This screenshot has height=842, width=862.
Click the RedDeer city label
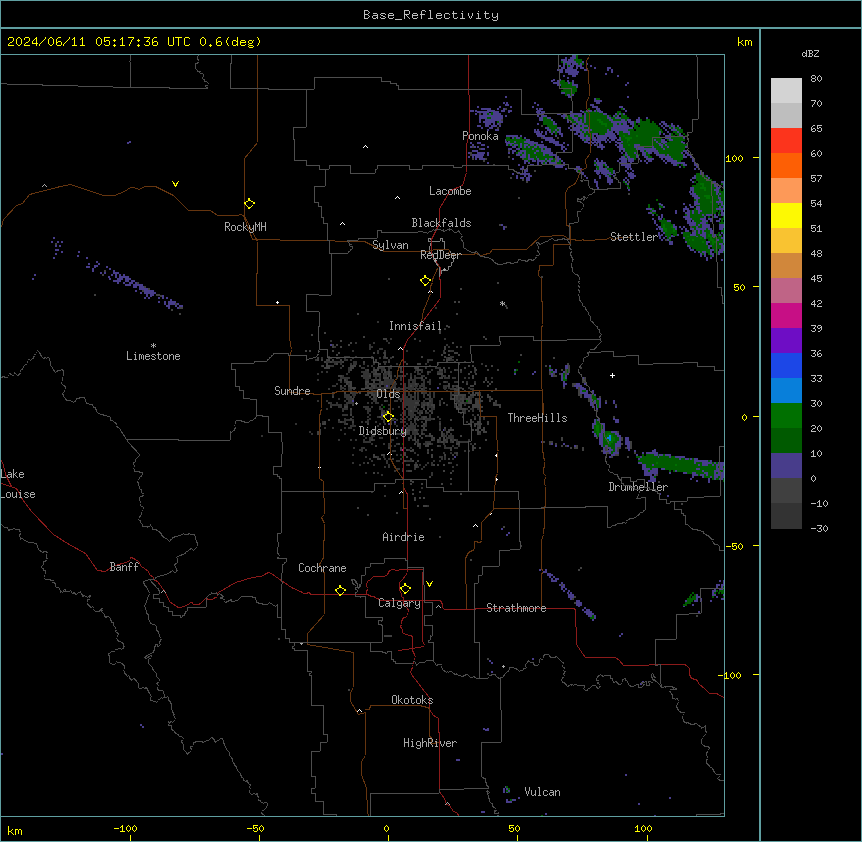(x=440, y=255)
